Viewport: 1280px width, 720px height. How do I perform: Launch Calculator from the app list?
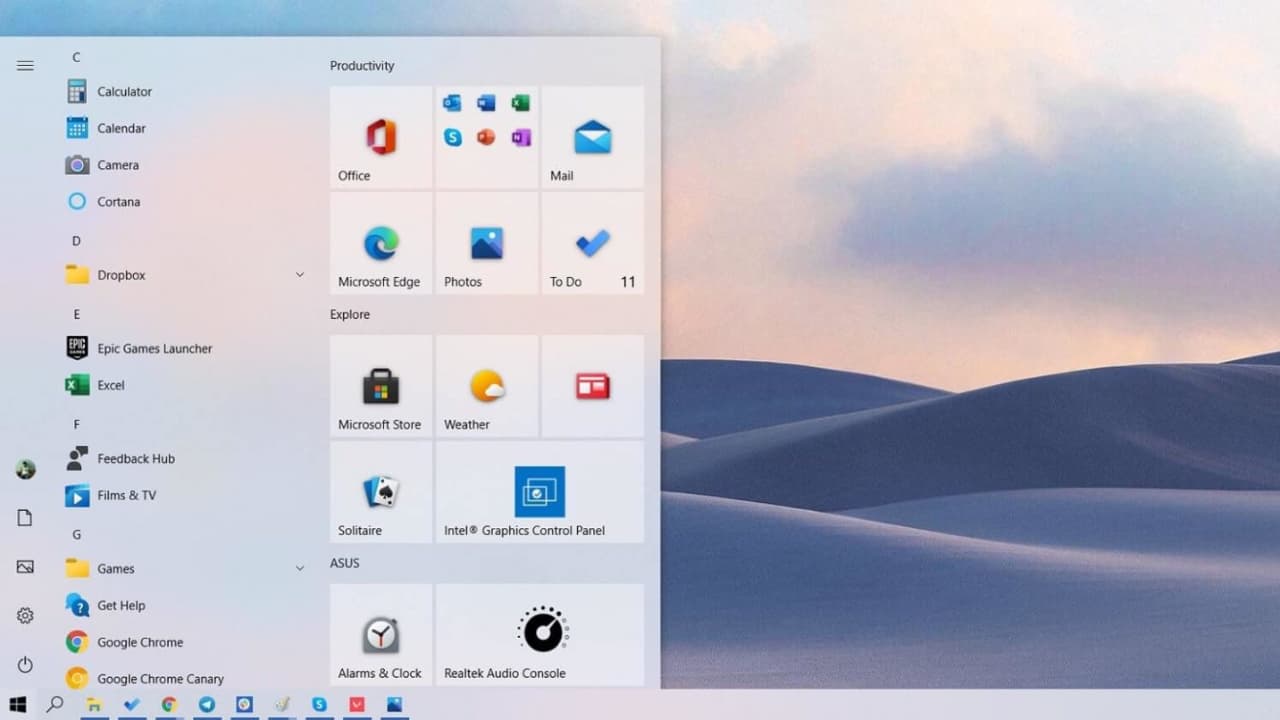coord(185,92)
